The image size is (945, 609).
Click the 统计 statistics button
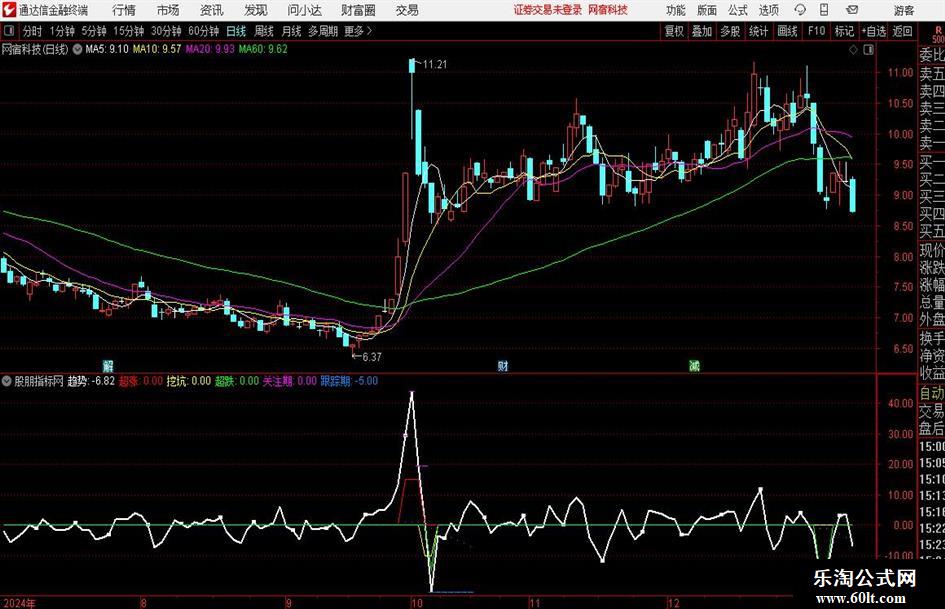pos(759,31)
